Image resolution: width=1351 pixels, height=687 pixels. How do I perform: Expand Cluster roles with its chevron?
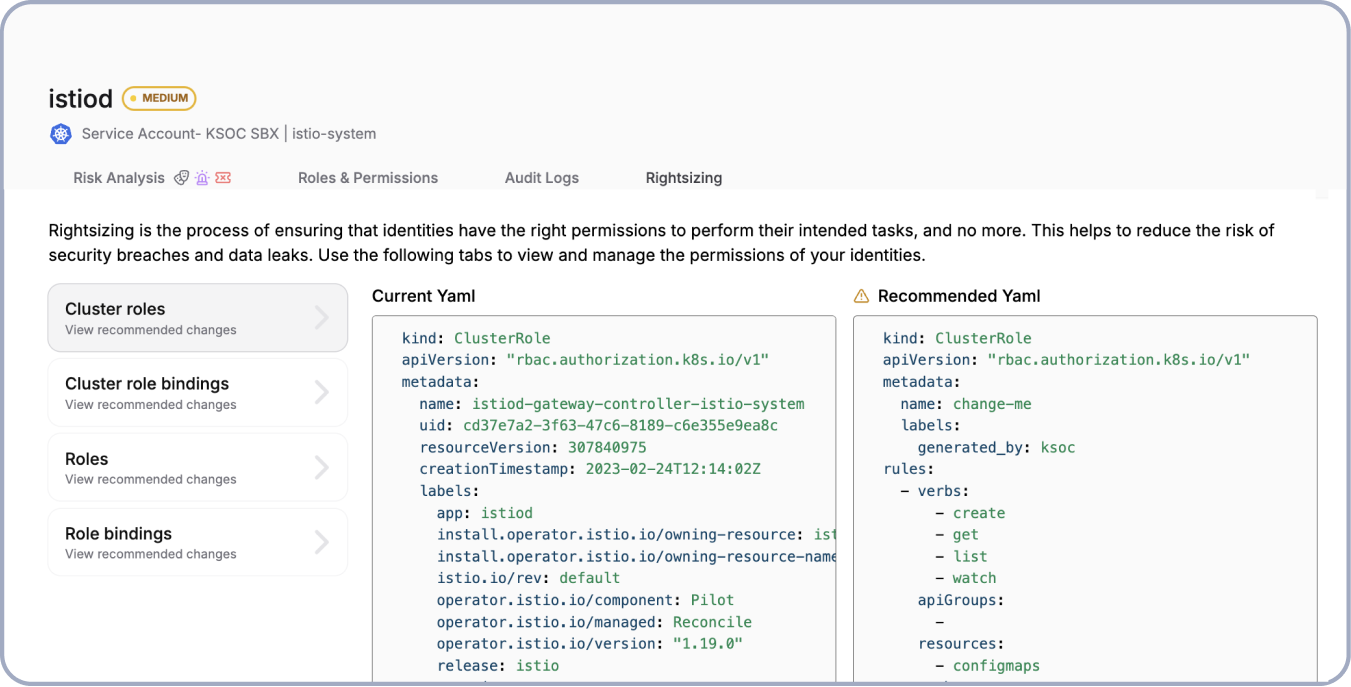pos(321,318)
